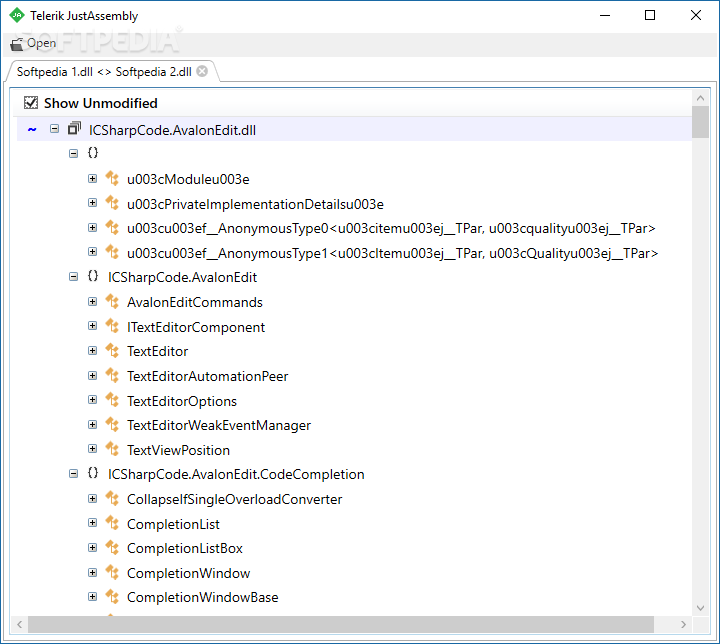Click the namespace braces icon of ICSharpCode.AvalonEdit
The image size is (720, 644).
click(93, 276)
